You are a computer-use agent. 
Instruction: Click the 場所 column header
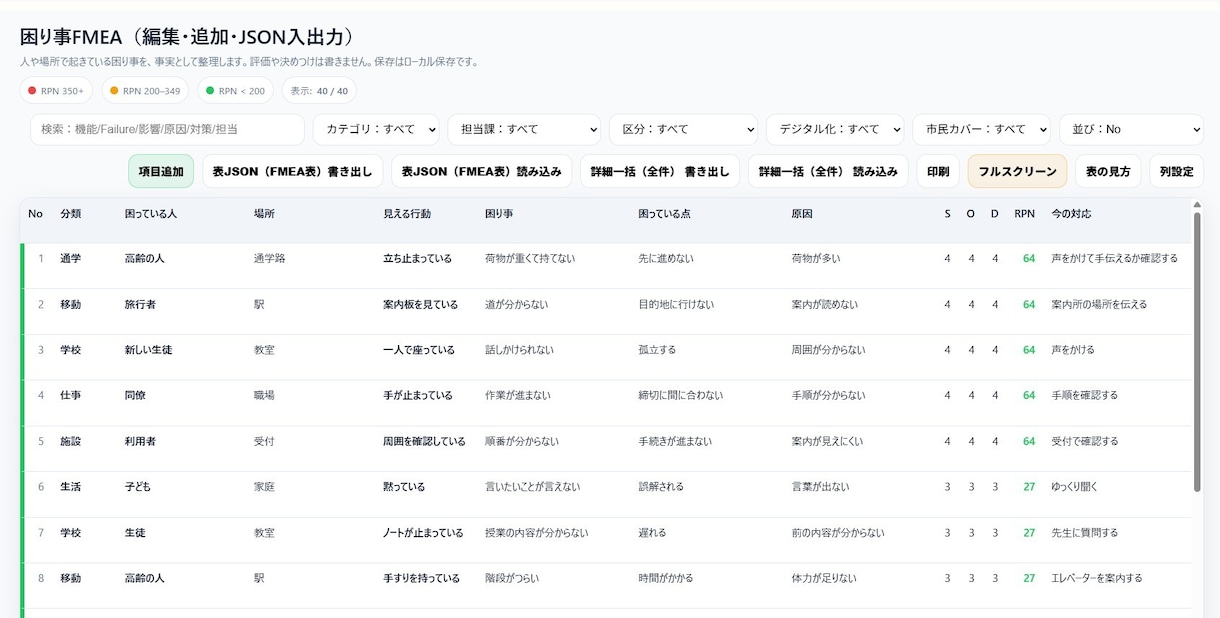coord(265,214)
